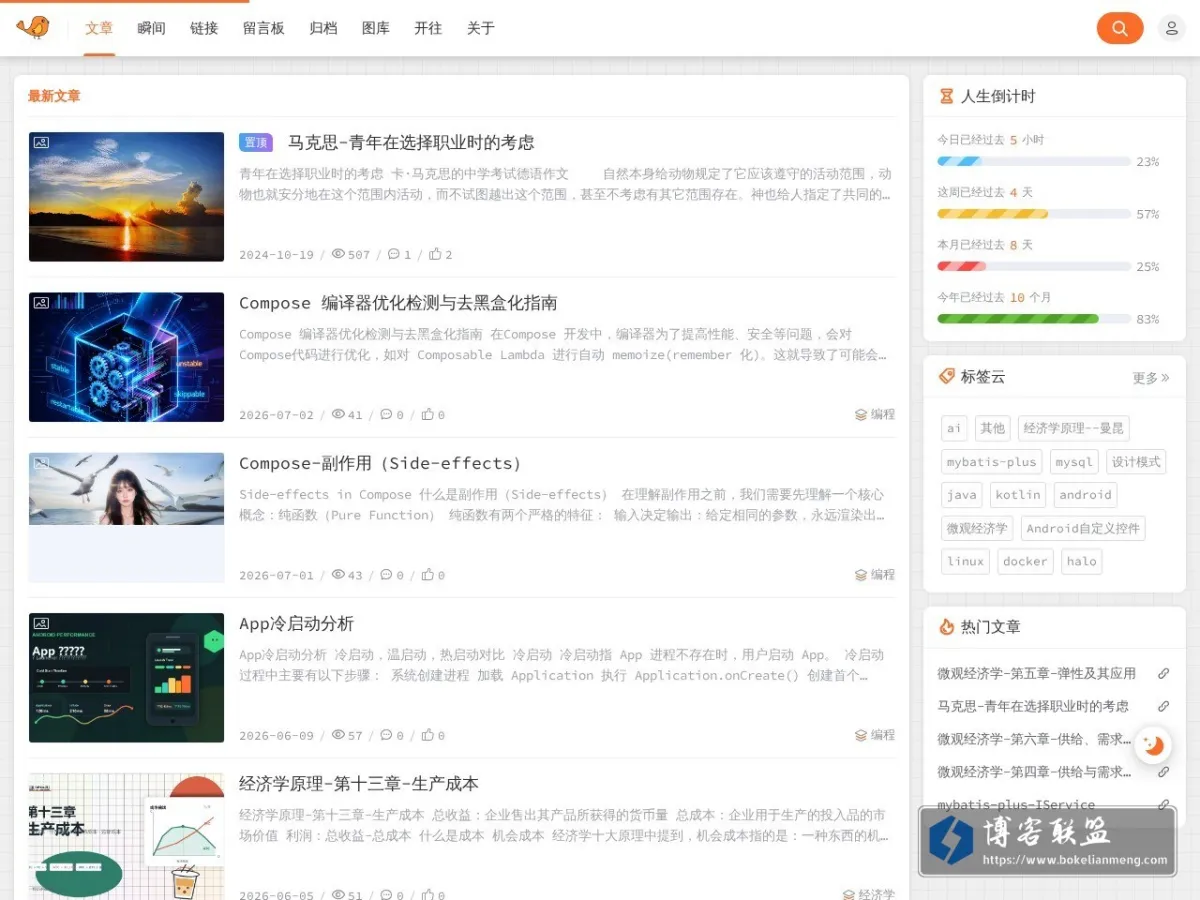Viewport: 1200px width, 900px height.
Task: Select the docker tag
Action: pyautogui.click(x=1025, y=561)
